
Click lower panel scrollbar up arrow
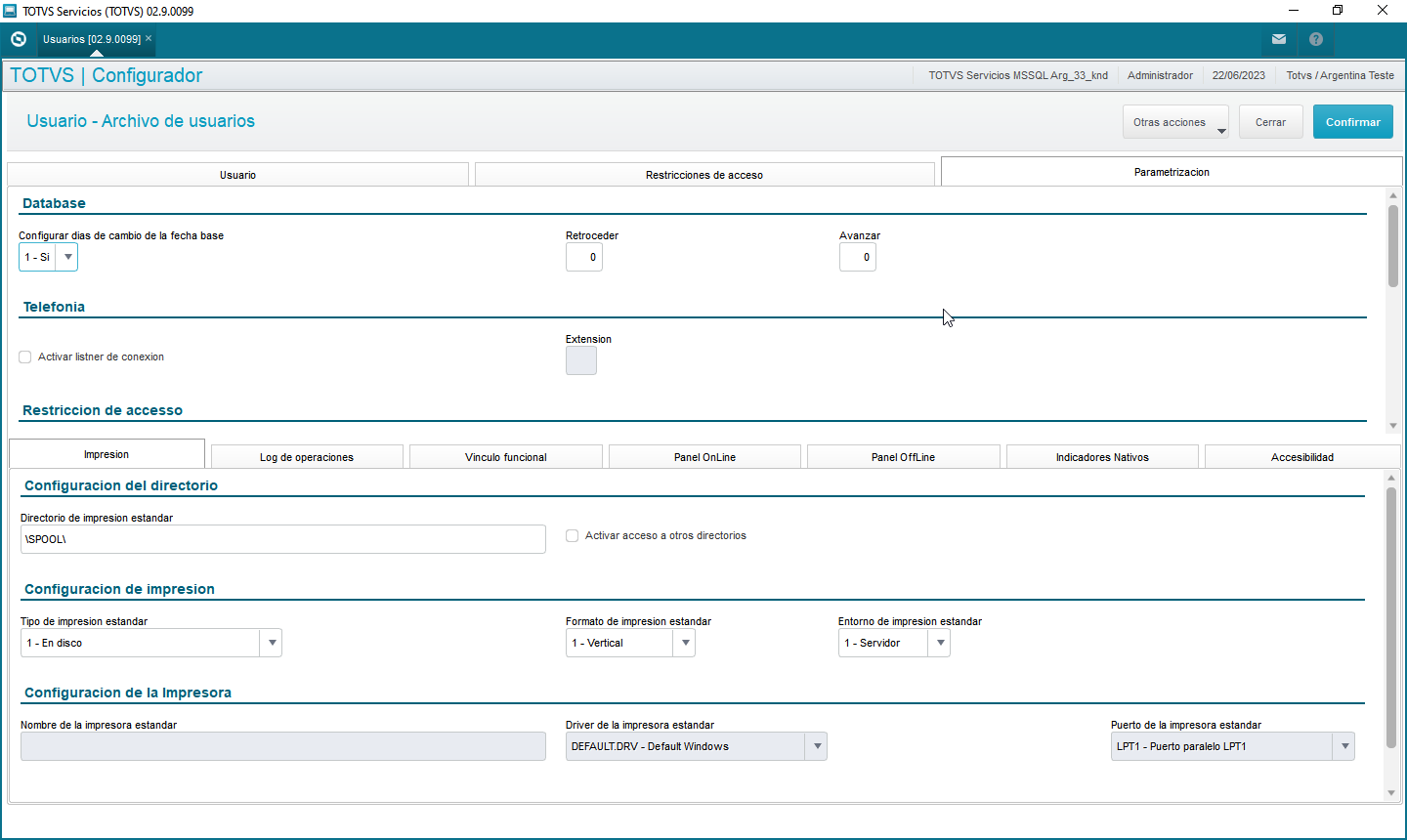(x=1391, y=478)
